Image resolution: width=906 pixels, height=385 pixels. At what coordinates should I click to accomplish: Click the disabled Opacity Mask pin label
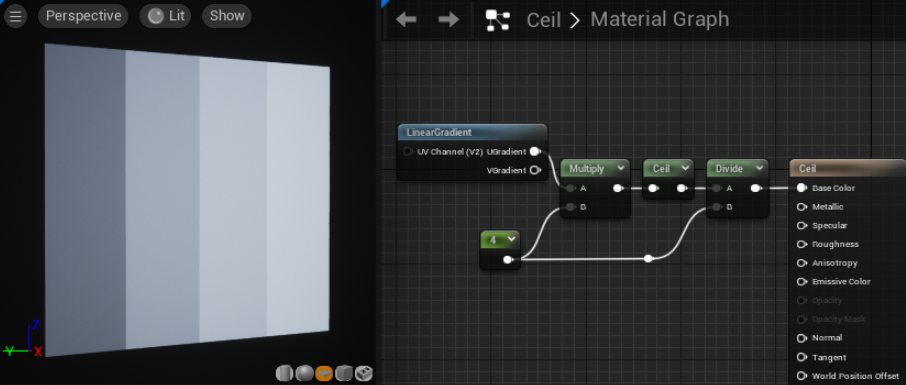pos(838,319)
